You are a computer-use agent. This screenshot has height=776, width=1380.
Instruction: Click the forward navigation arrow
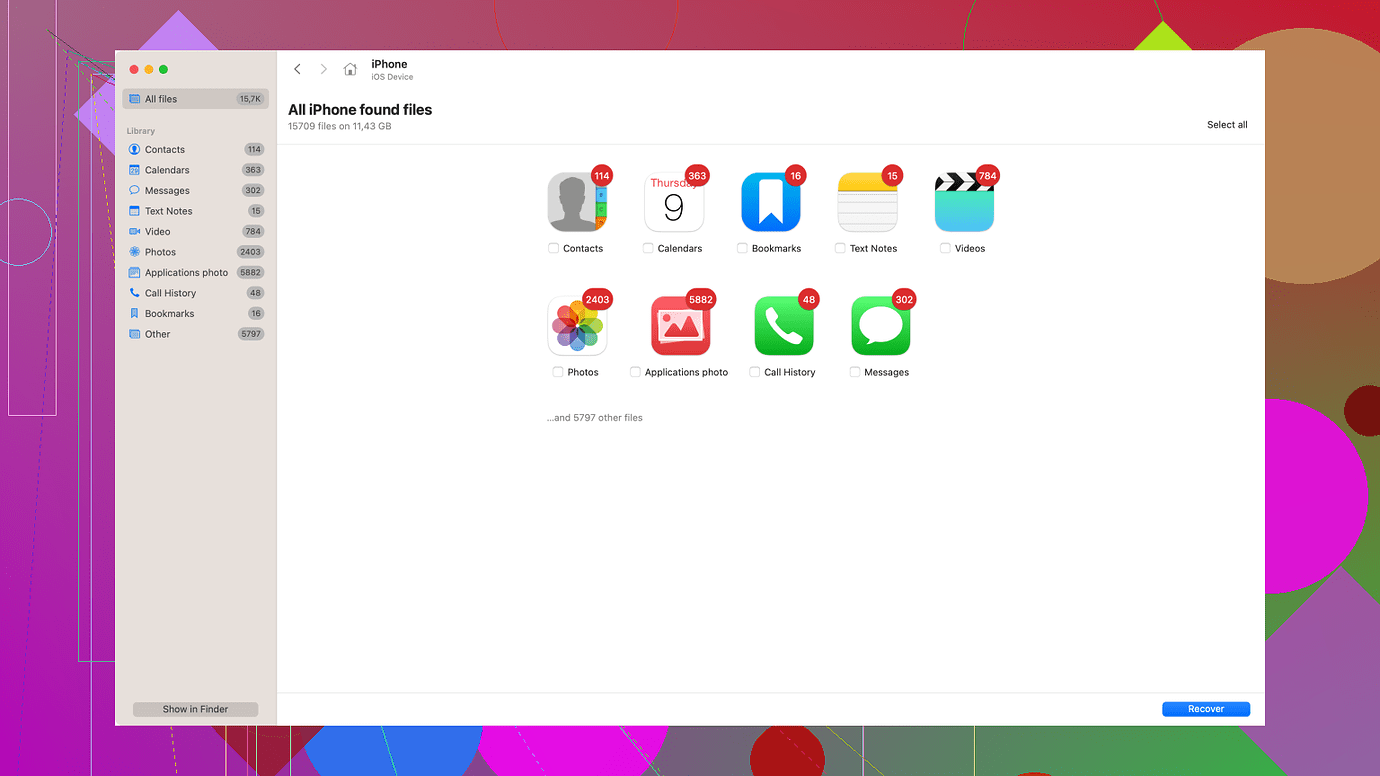[x=323, y=69]
